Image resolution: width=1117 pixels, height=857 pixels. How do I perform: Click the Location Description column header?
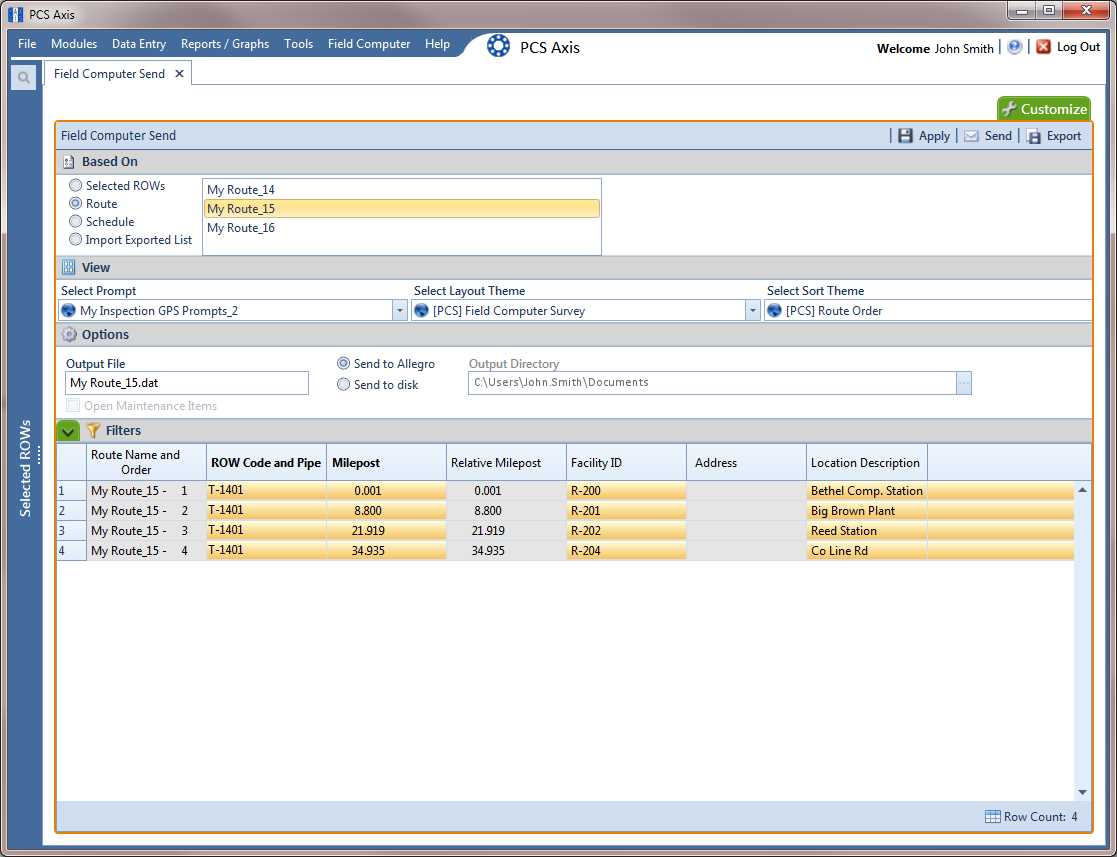pyautogui.click(x=867, y=462)
